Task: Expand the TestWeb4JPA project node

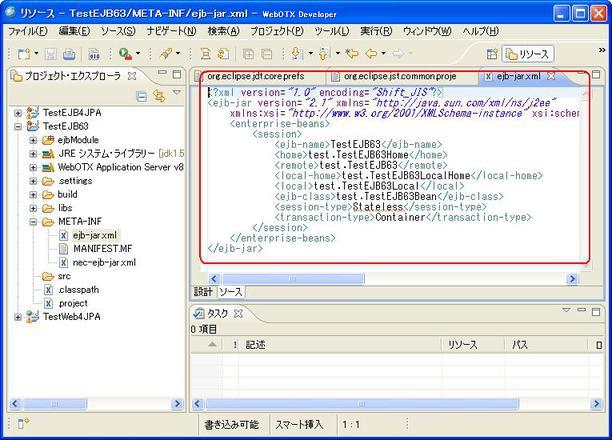Action: (18, 316)
